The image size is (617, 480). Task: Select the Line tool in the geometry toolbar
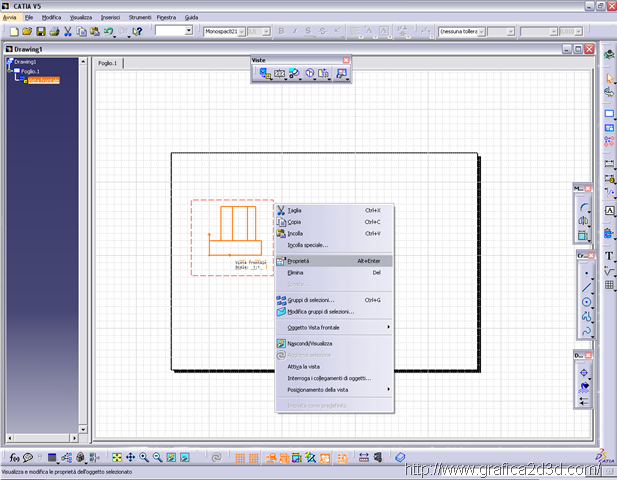(x=585, y=287)
